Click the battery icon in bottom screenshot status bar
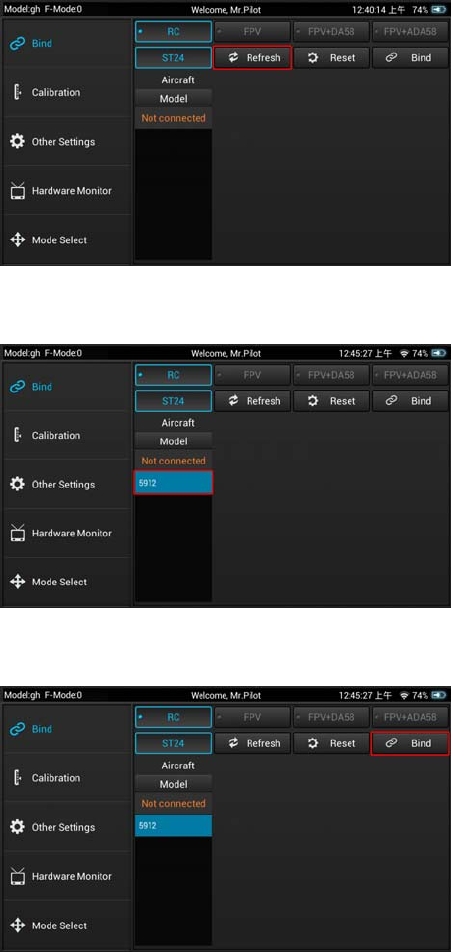Screen dimensions: 451x952 click(439, 695)
